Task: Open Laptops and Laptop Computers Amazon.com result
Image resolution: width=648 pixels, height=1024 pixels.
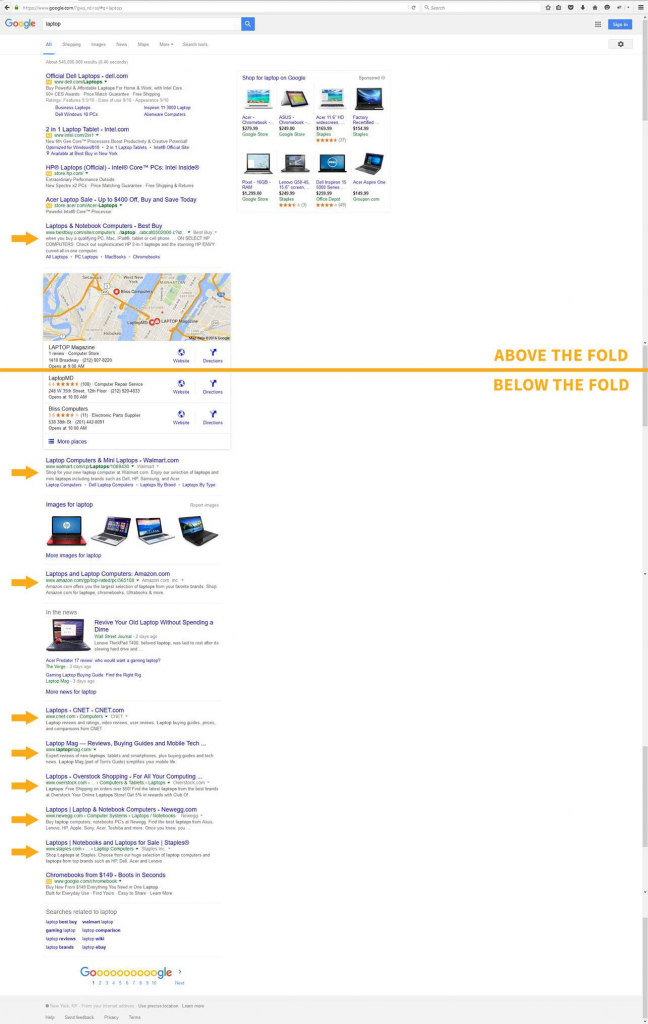Action: [x=108, y=573]
